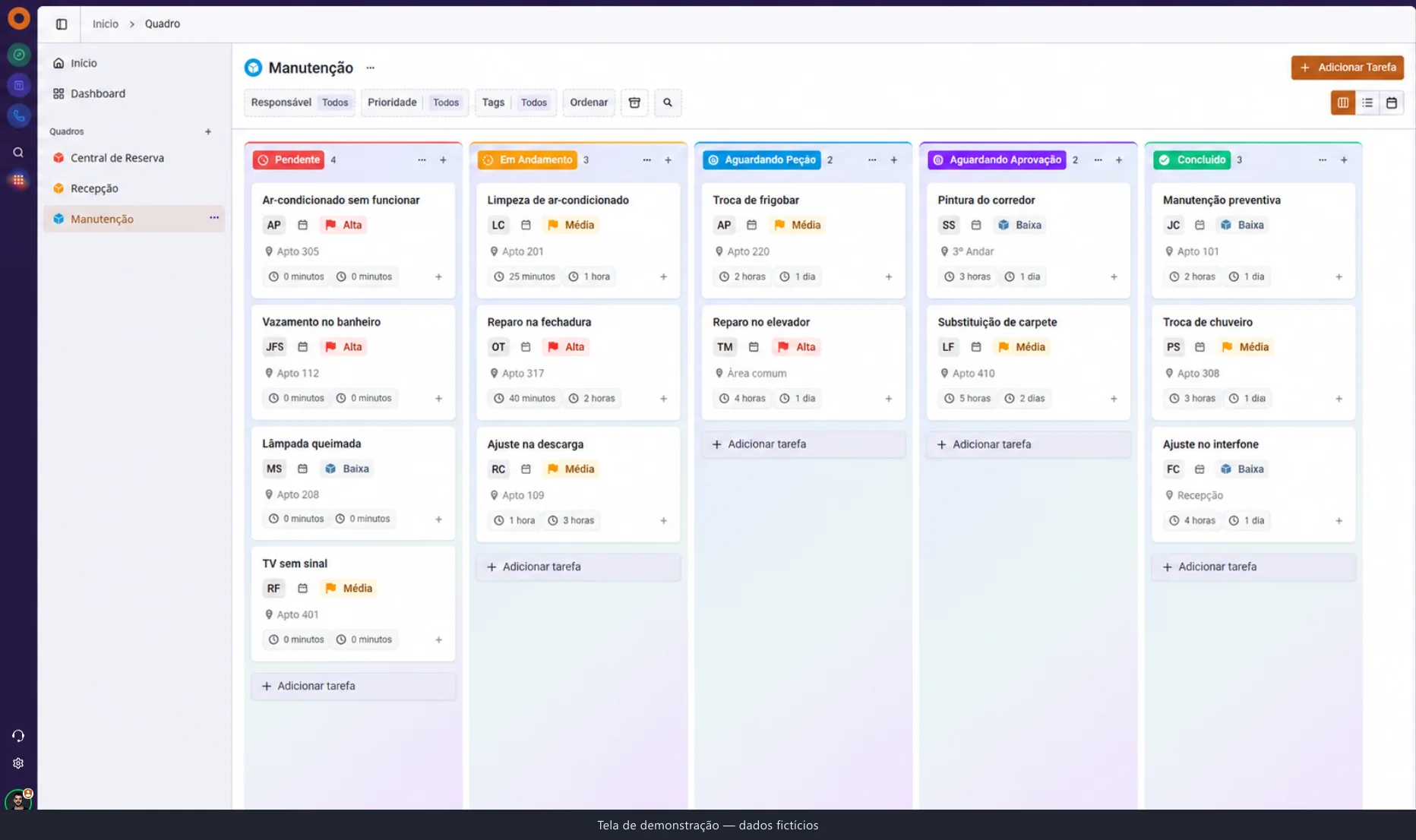Open settings gear in left rail
Viewport: 1416px width, 840px height.
pos(18,763)
